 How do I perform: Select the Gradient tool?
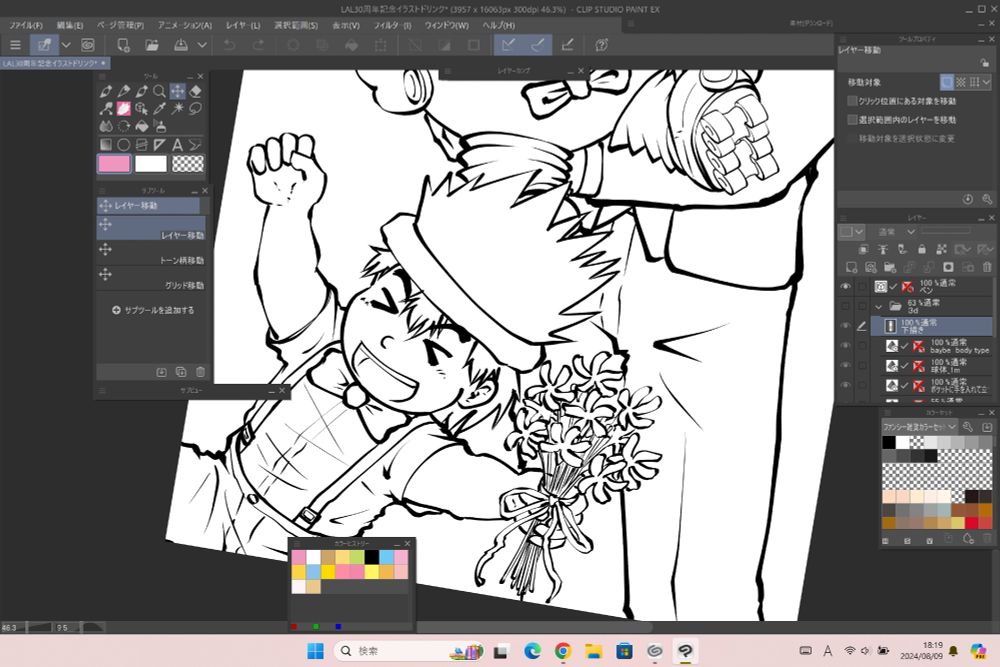[106, 145]
